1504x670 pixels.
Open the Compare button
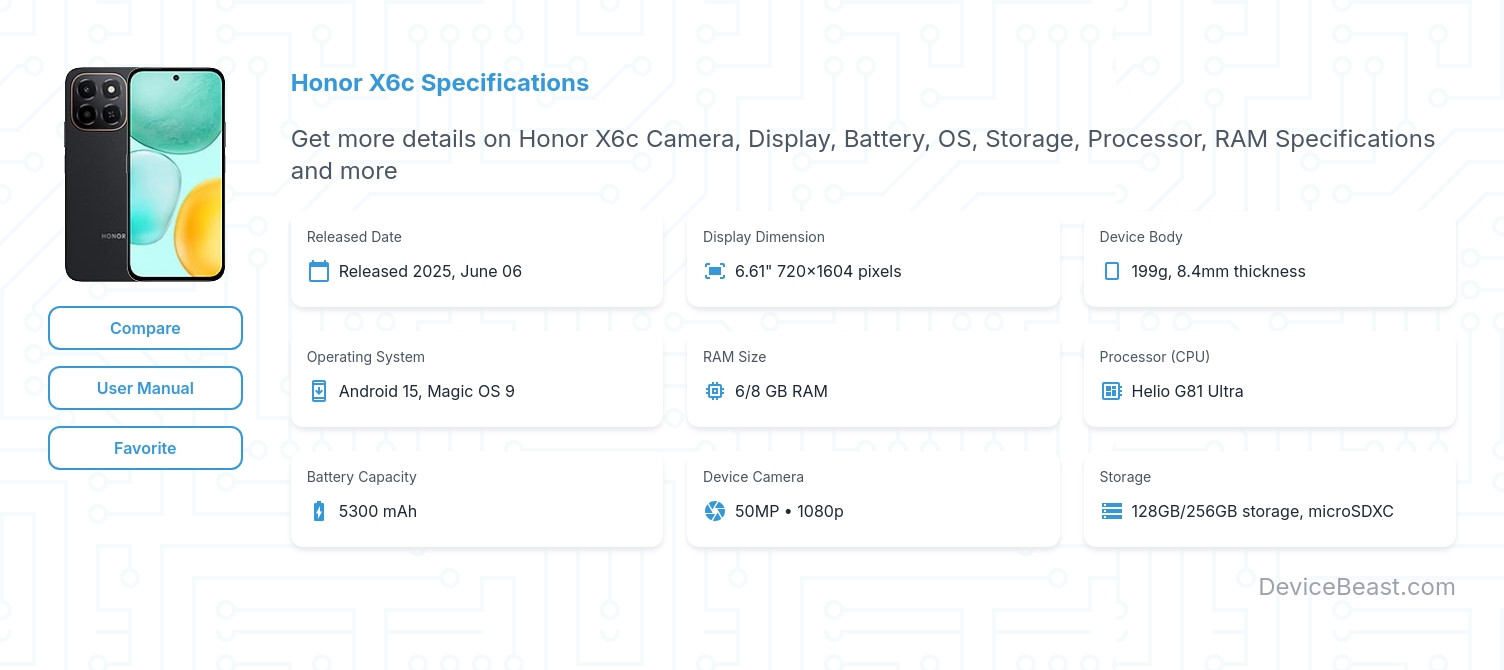tap(145, 328)
